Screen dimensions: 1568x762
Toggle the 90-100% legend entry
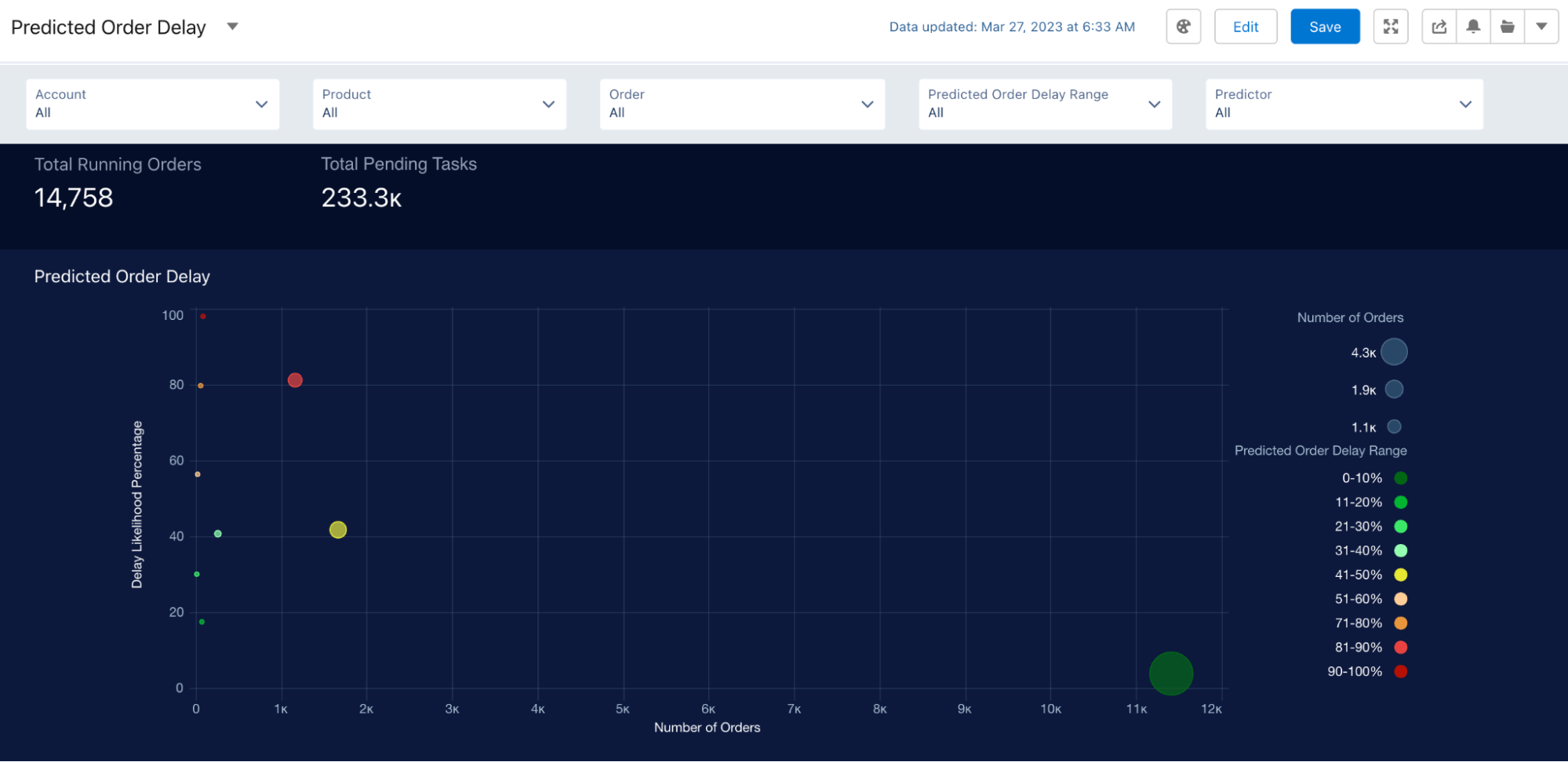(x=1401, y=671)
